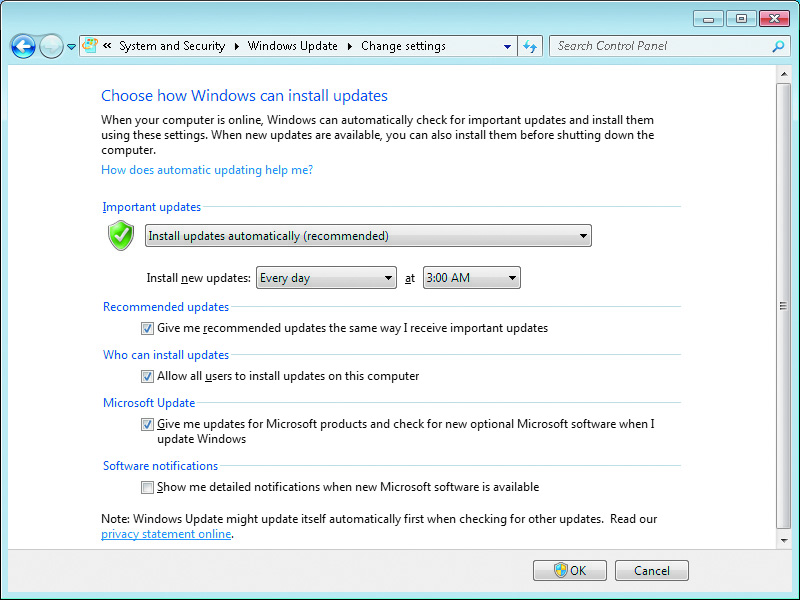Viewport: 800px width, 600px height.
Task: Click the magnifier search icon
Action: 778,46
